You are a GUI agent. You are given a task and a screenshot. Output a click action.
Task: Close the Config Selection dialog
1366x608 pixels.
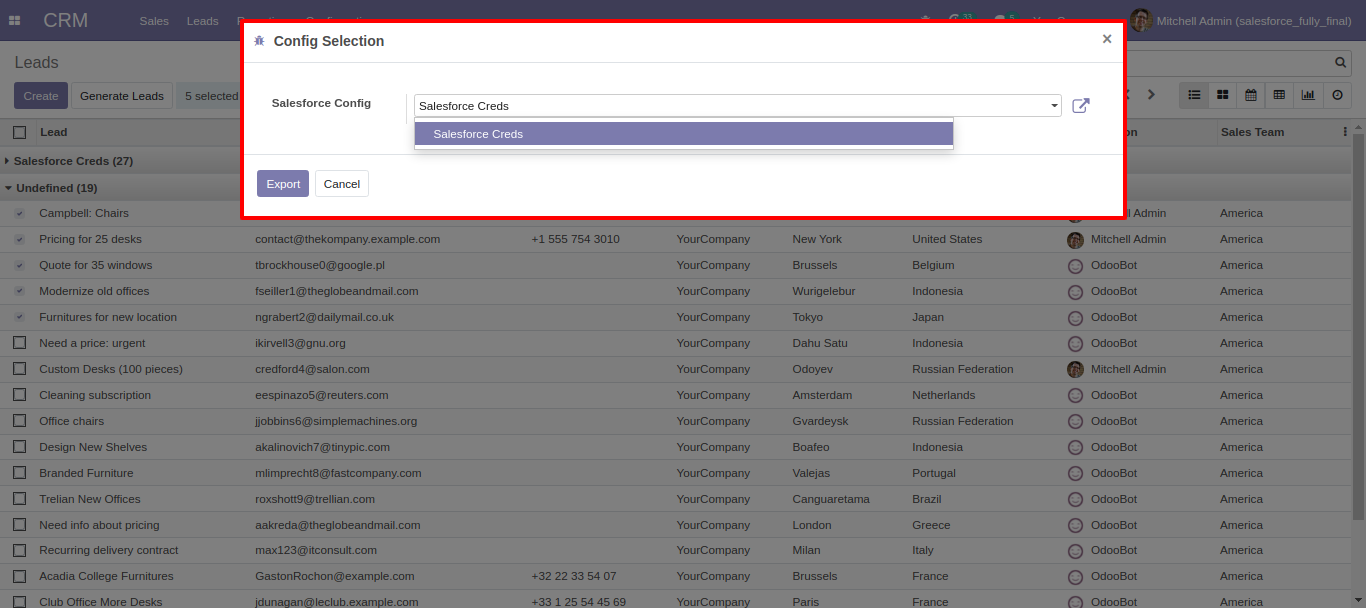coord(1107,39)
